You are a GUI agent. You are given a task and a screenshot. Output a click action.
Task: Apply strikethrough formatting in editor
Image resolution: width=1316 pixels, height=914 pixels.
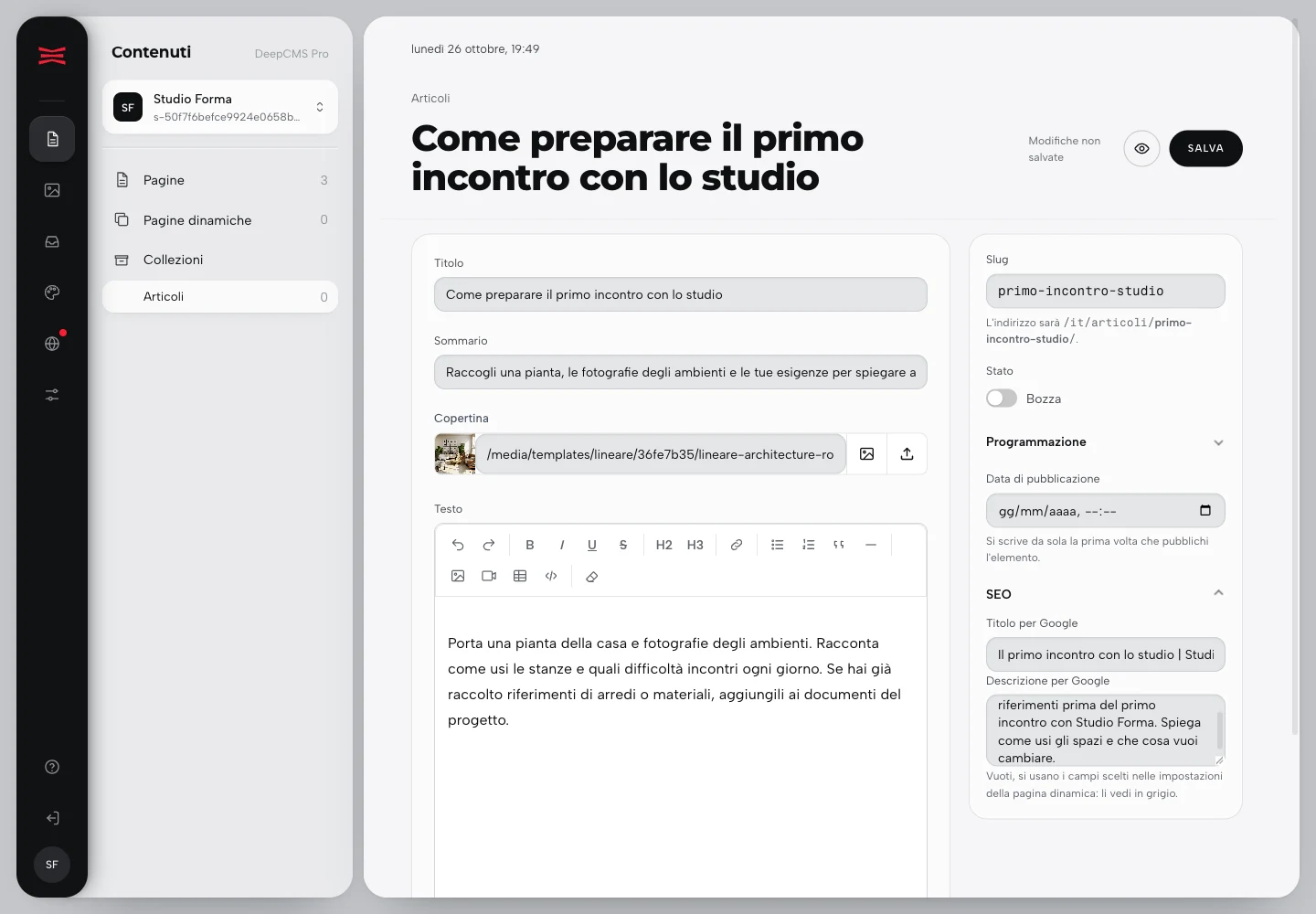pos(623,545)
